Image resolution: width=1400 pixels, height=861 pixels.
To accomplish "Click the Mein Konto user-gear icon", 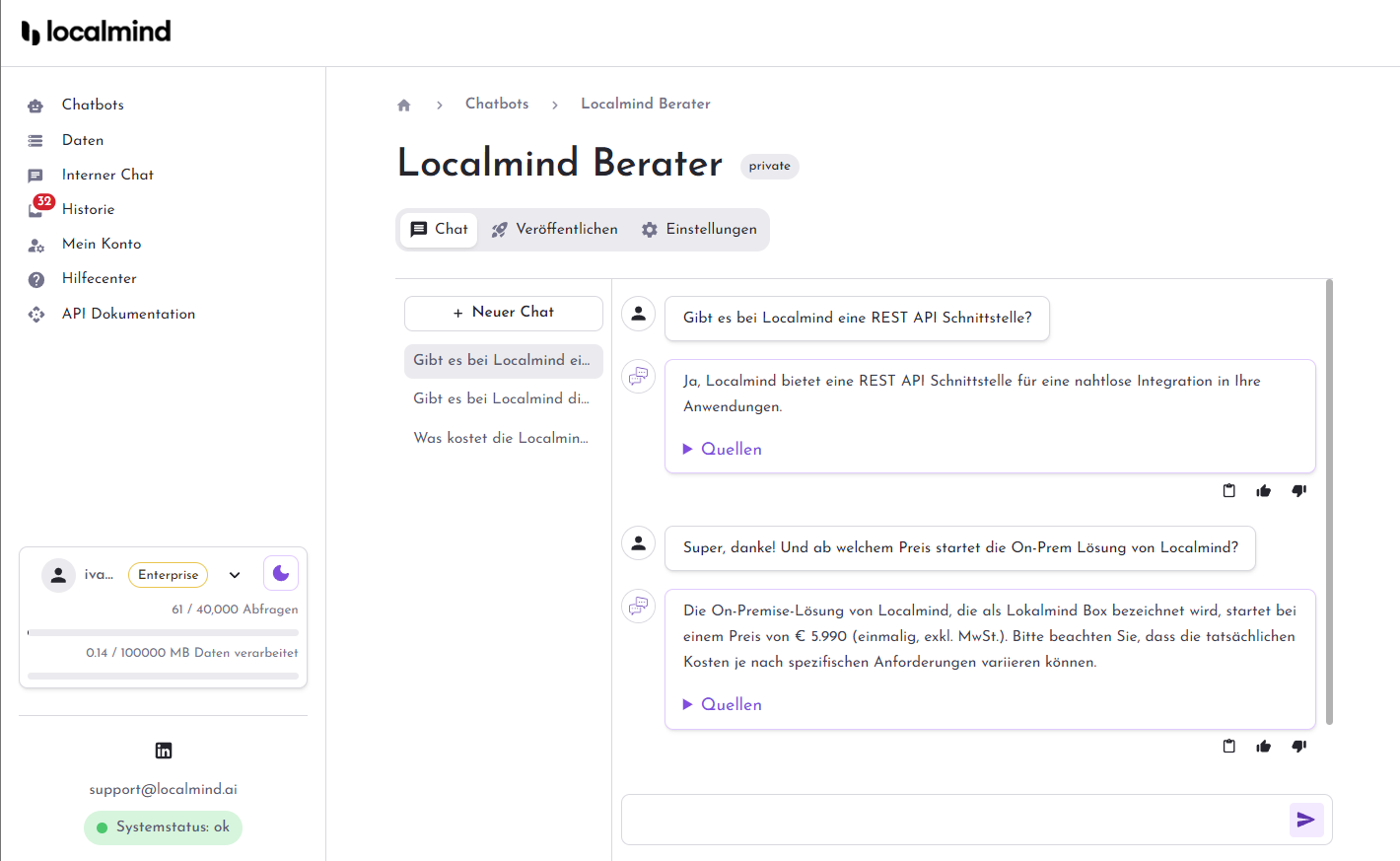I will click(x=35, y=245).
